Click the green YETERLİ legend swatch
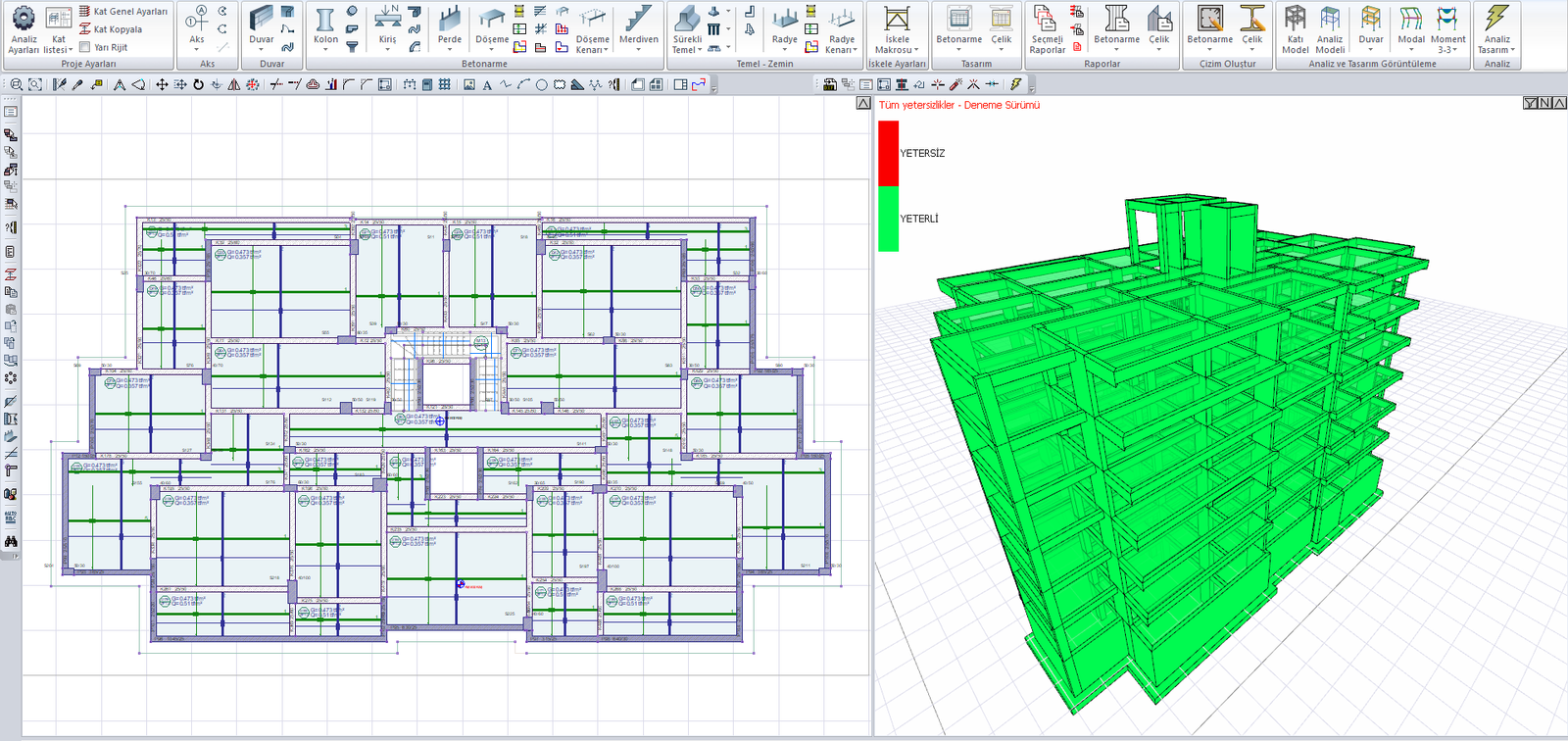Screen dimensions: 1568x741 (x=888, y=219)
